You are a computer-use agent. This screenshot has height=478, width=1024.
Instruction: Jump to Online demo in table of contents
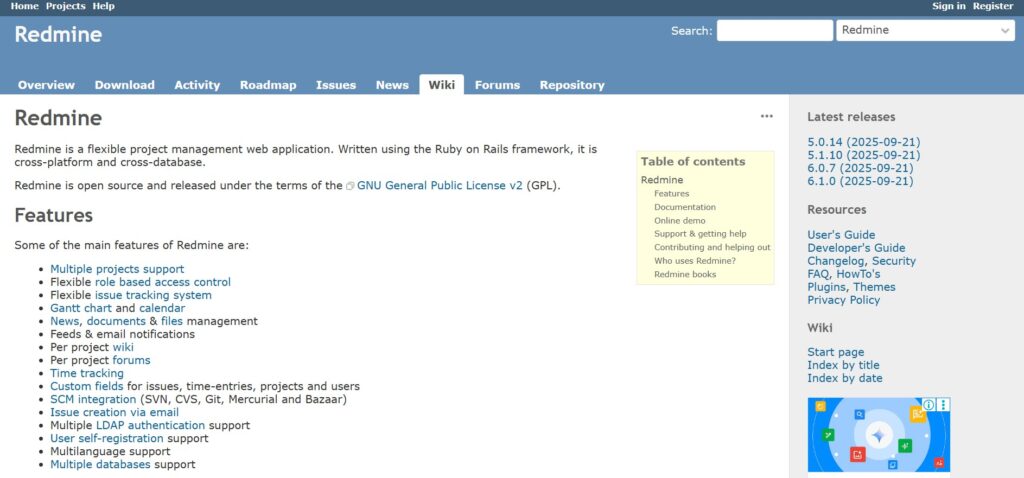(680, 221)
